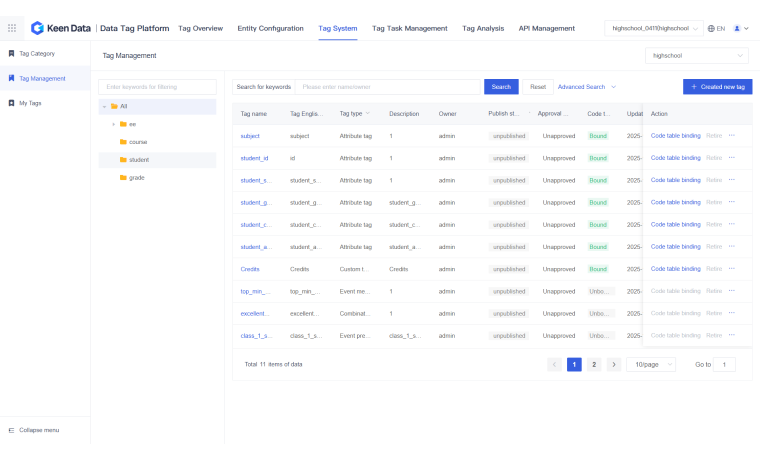This screenshot has width=760, height=460.
Task: Open the app grid launcher icon
Action: click(x=12, y=28)
